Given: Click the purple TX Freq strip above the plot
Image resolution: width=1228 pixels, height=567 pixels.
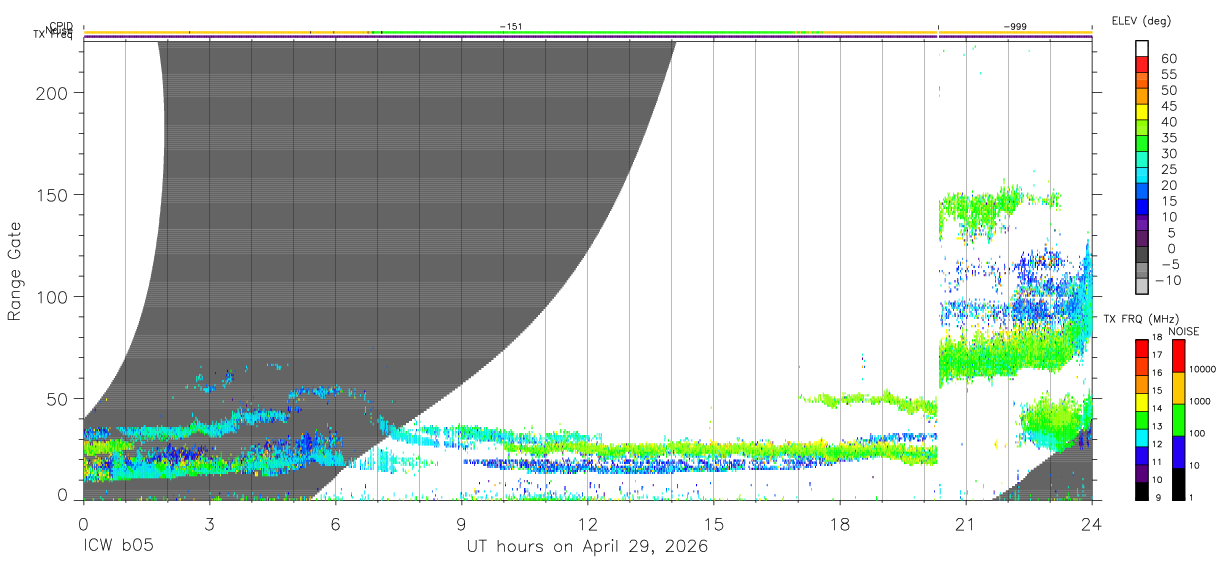Looking at the screenshot, I should (588, 38).
